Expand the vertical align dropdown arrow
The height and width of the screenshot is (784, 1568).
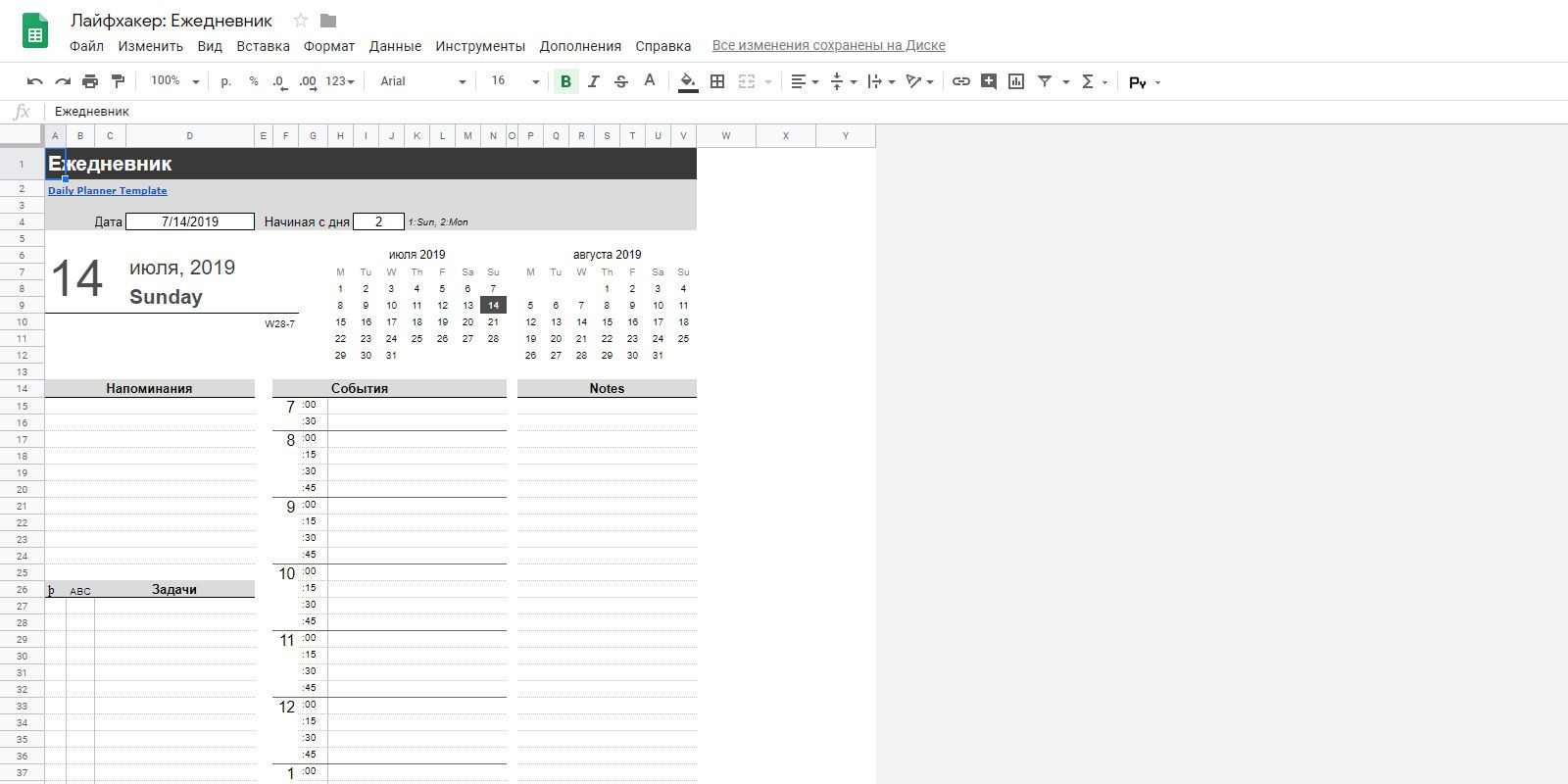point(854,82)
